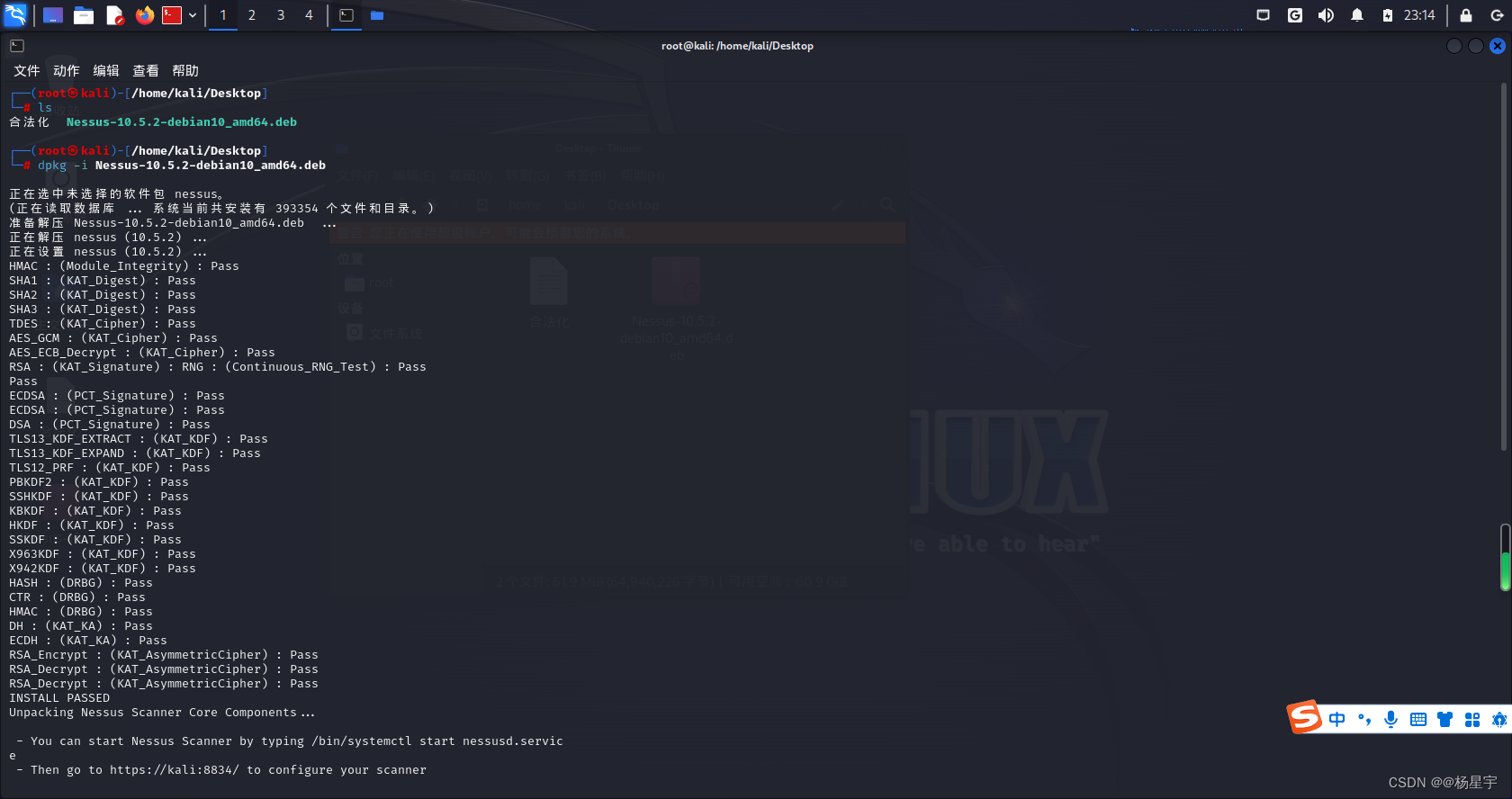The image size is (1512, 799).
Task: Click the Sogou input method S logo
Action: 1304,717
